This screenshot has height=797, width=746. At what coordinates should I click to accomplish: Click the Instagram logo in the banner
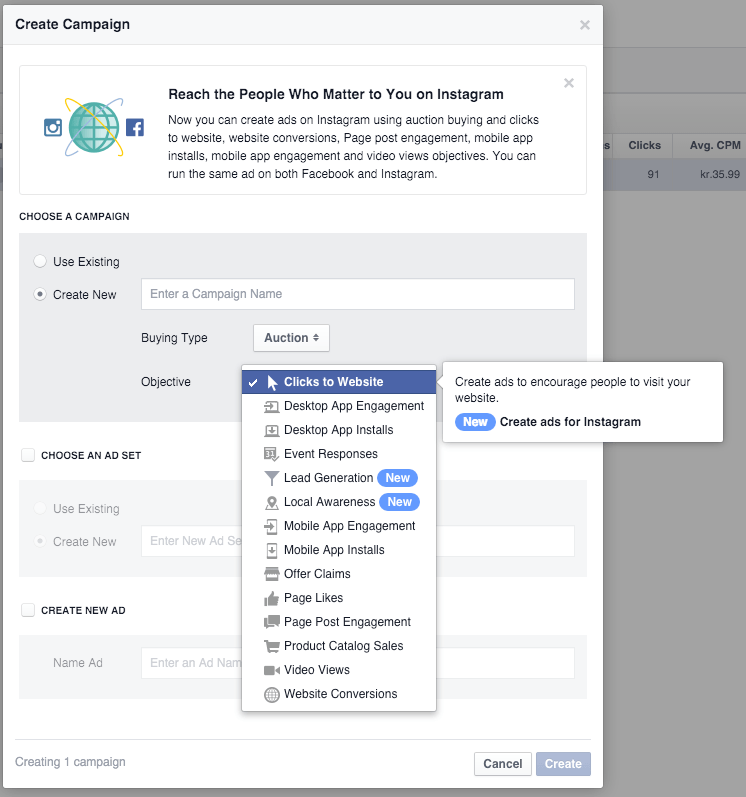(53, 127)
